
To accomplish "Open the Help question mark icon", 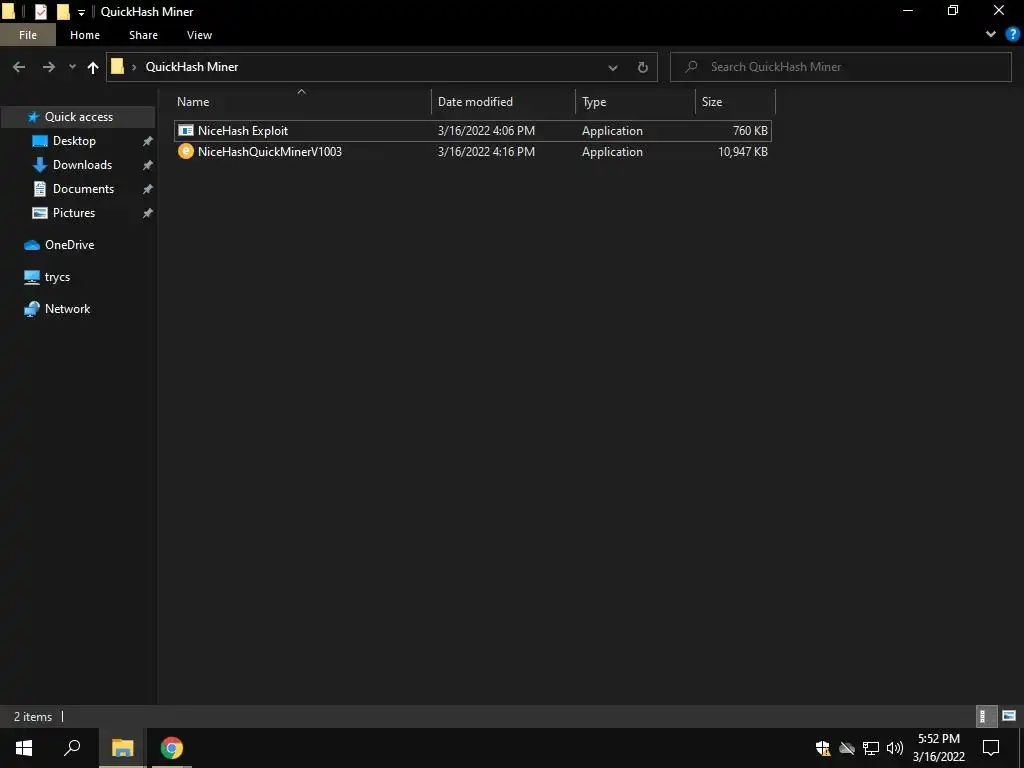I will click(1013, 35).
